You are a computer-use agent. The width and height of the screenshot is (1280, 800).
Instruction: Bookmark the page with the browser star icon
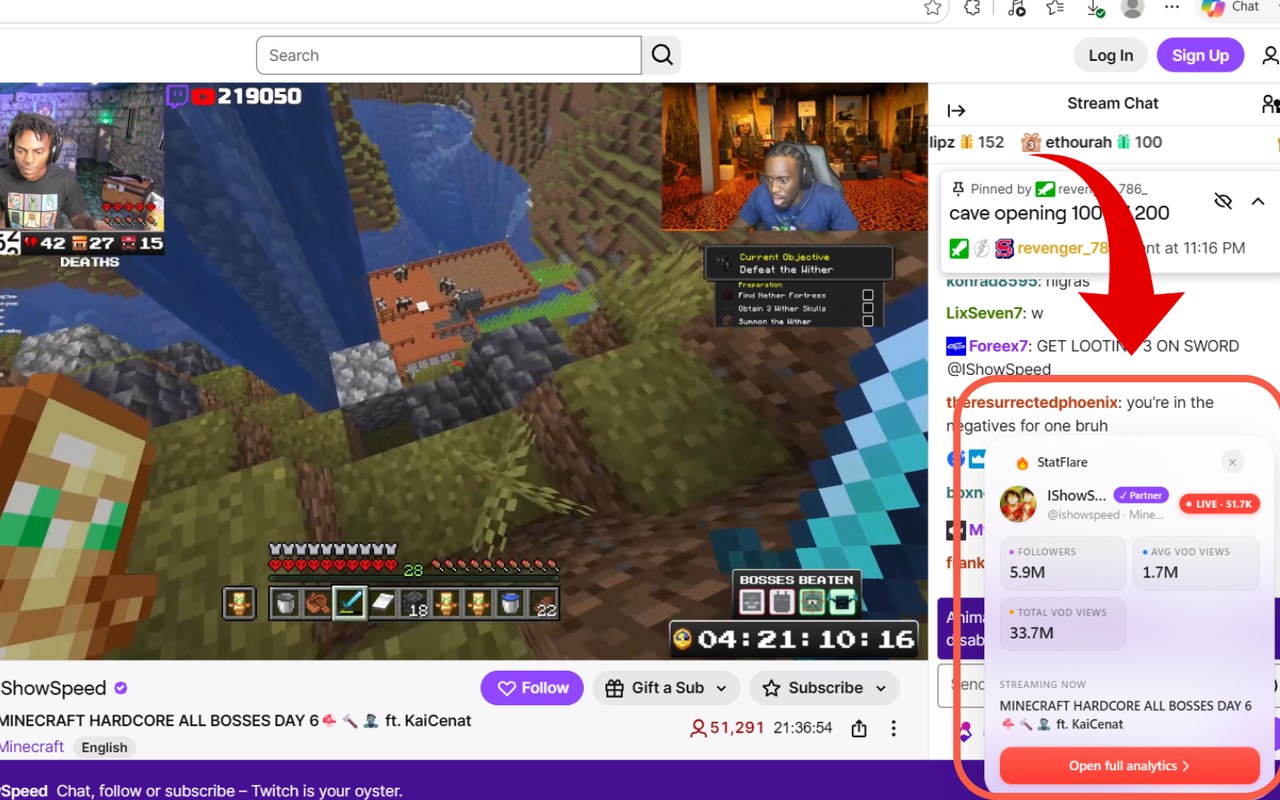[933, 8]
